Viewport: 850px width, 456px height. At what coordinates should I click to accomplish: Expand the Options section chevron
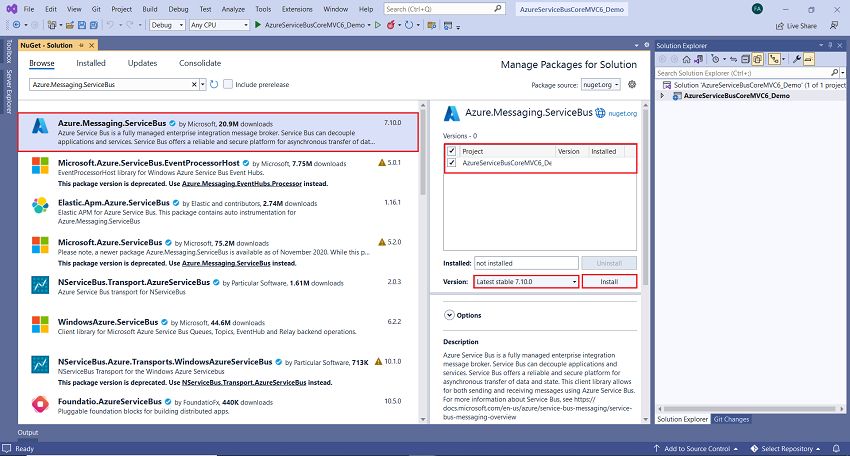click(x=449, y=315)
